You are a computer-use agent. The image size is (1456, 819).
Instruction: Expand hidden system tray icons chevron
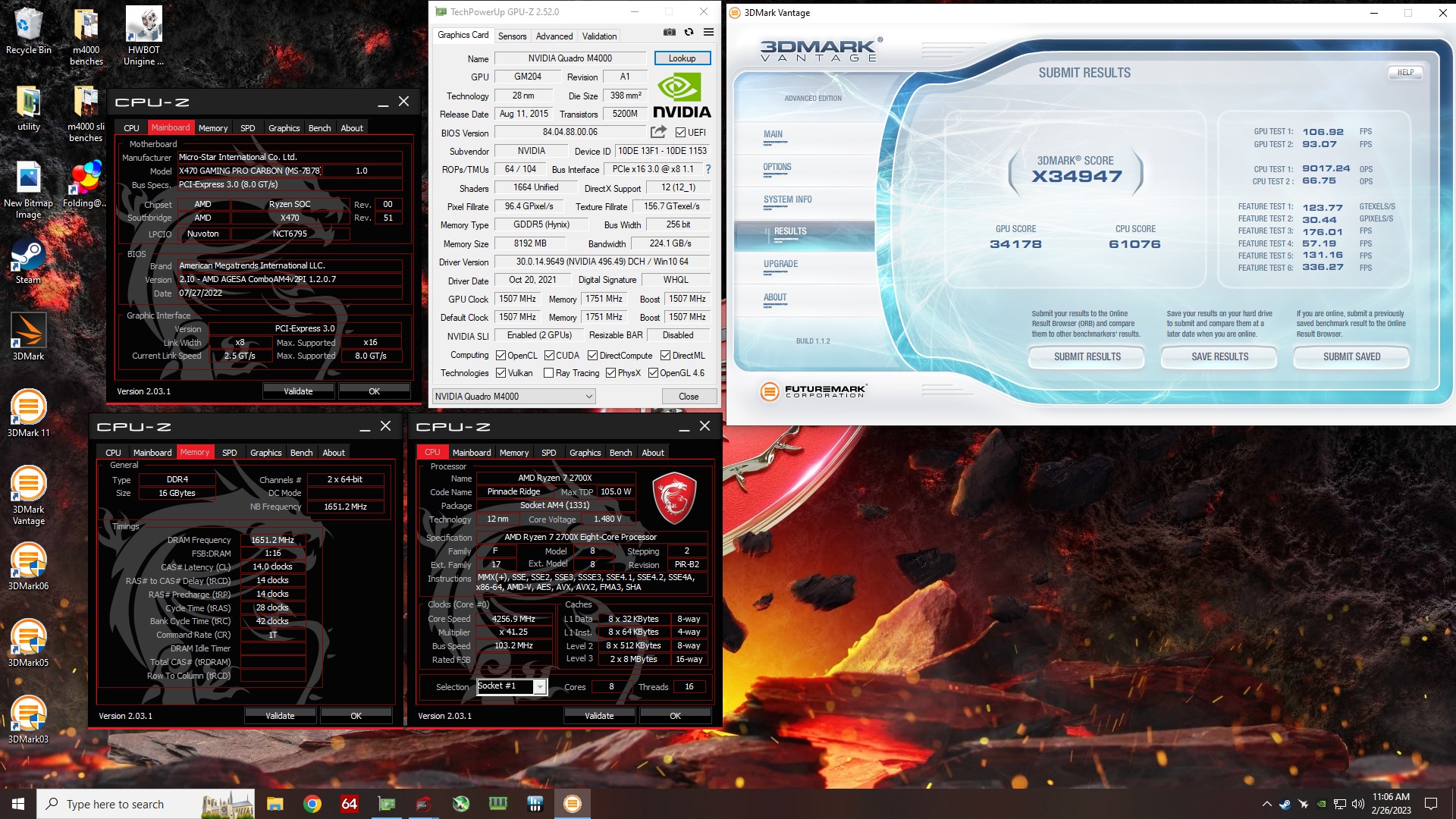click(x=1266, y=804)
